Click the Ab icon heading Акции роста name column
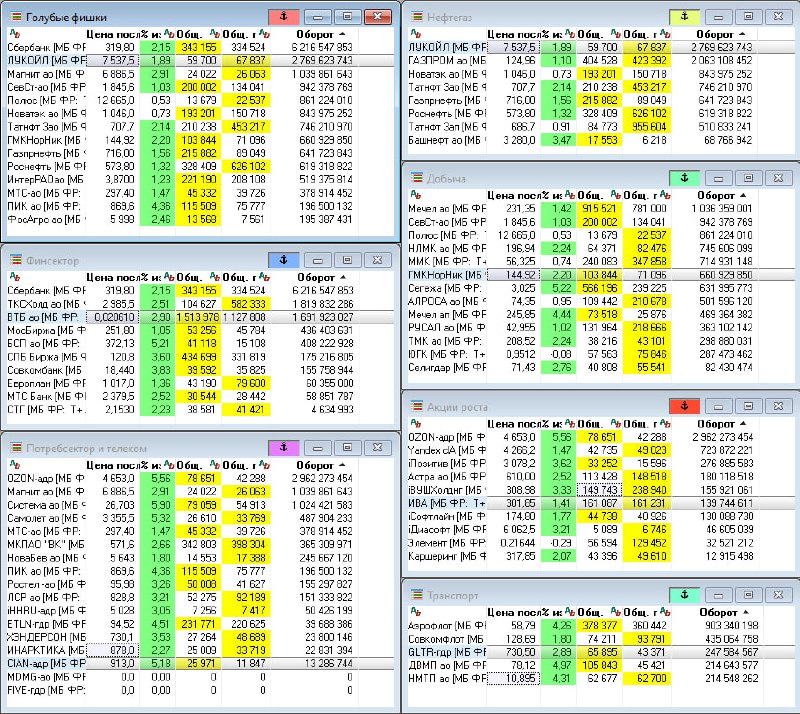800x714 pixels. pos(416,424)
